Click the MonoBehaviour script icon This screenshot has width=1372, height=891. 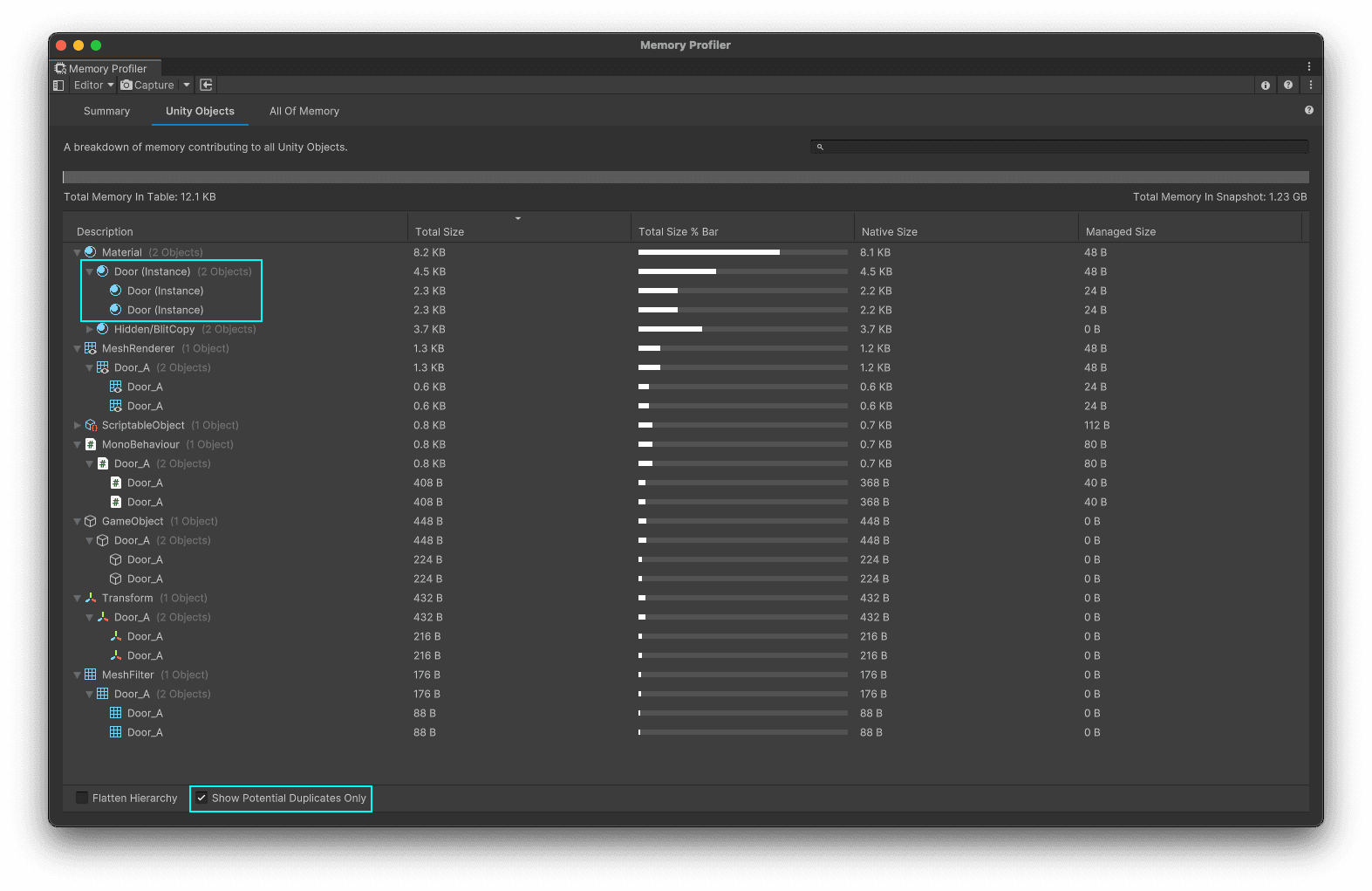click(91, 444)
